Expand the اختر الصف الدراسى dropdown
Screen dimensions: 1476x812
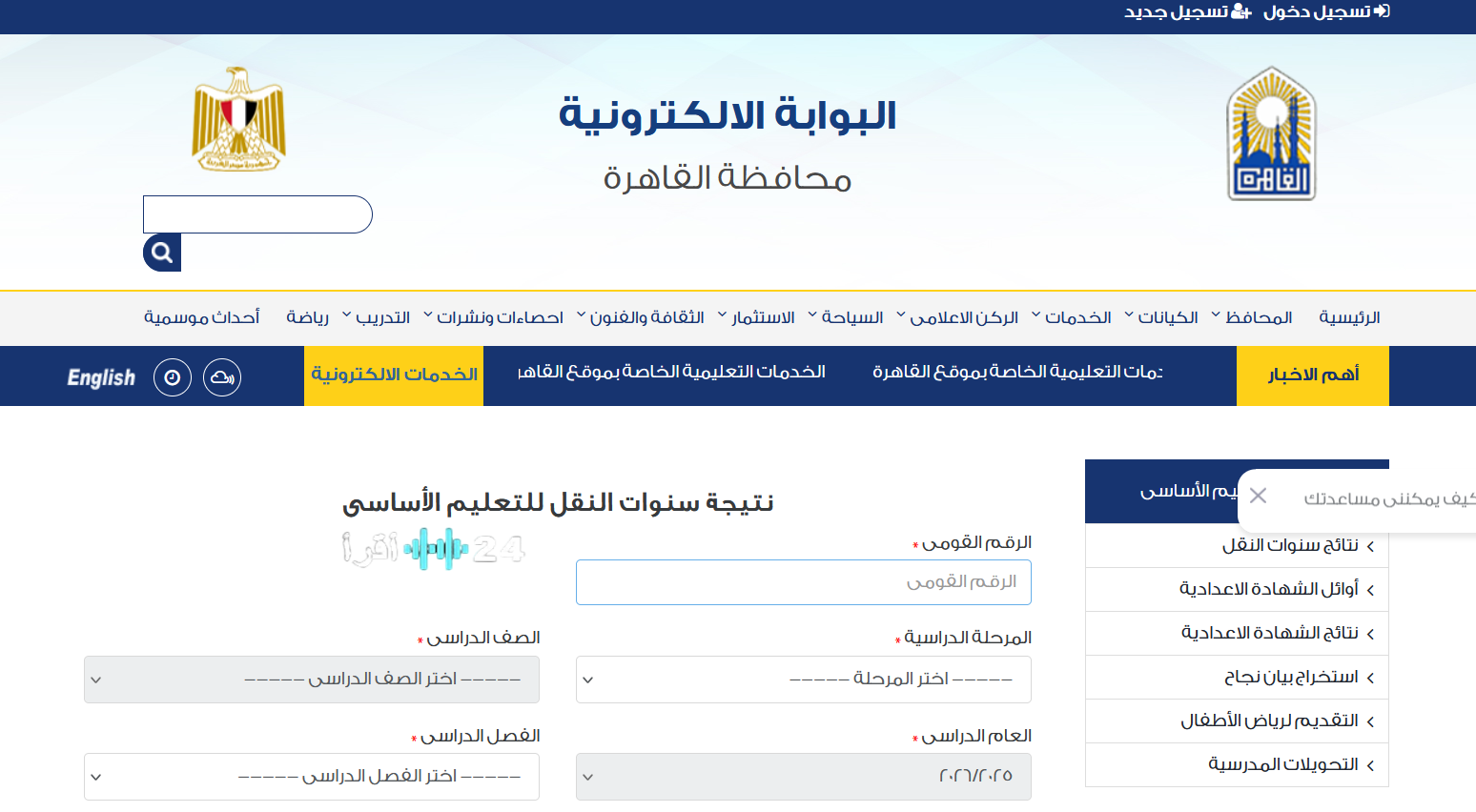(311, 680)
